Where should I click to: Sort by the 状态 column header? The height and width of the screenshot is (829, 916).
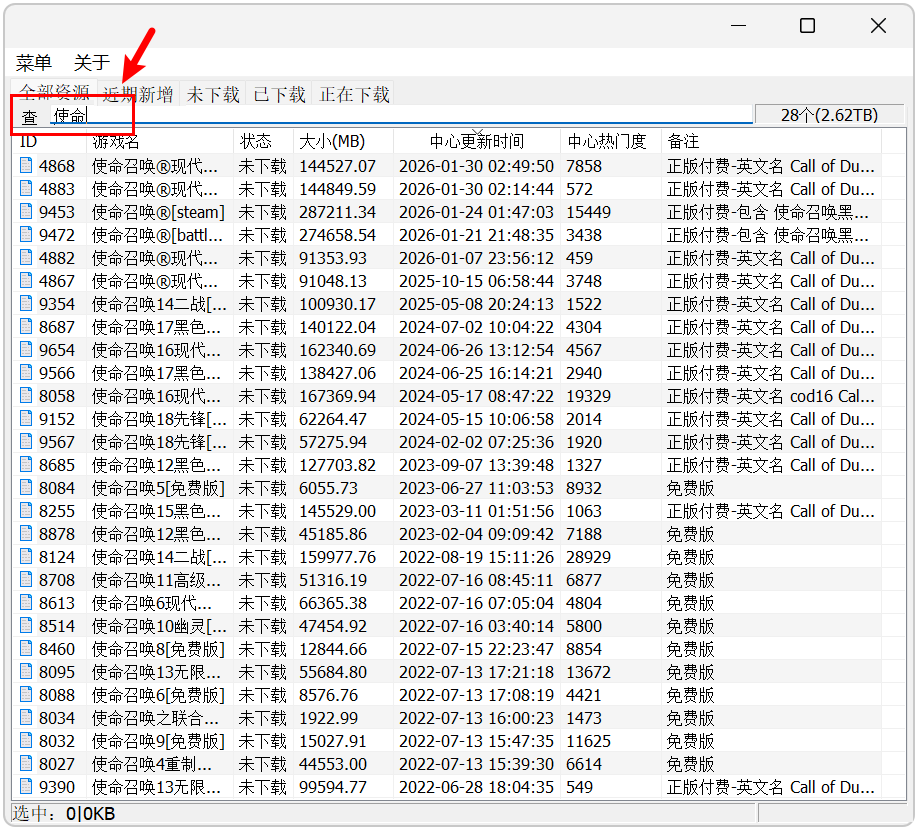click(x=263, y=141)
